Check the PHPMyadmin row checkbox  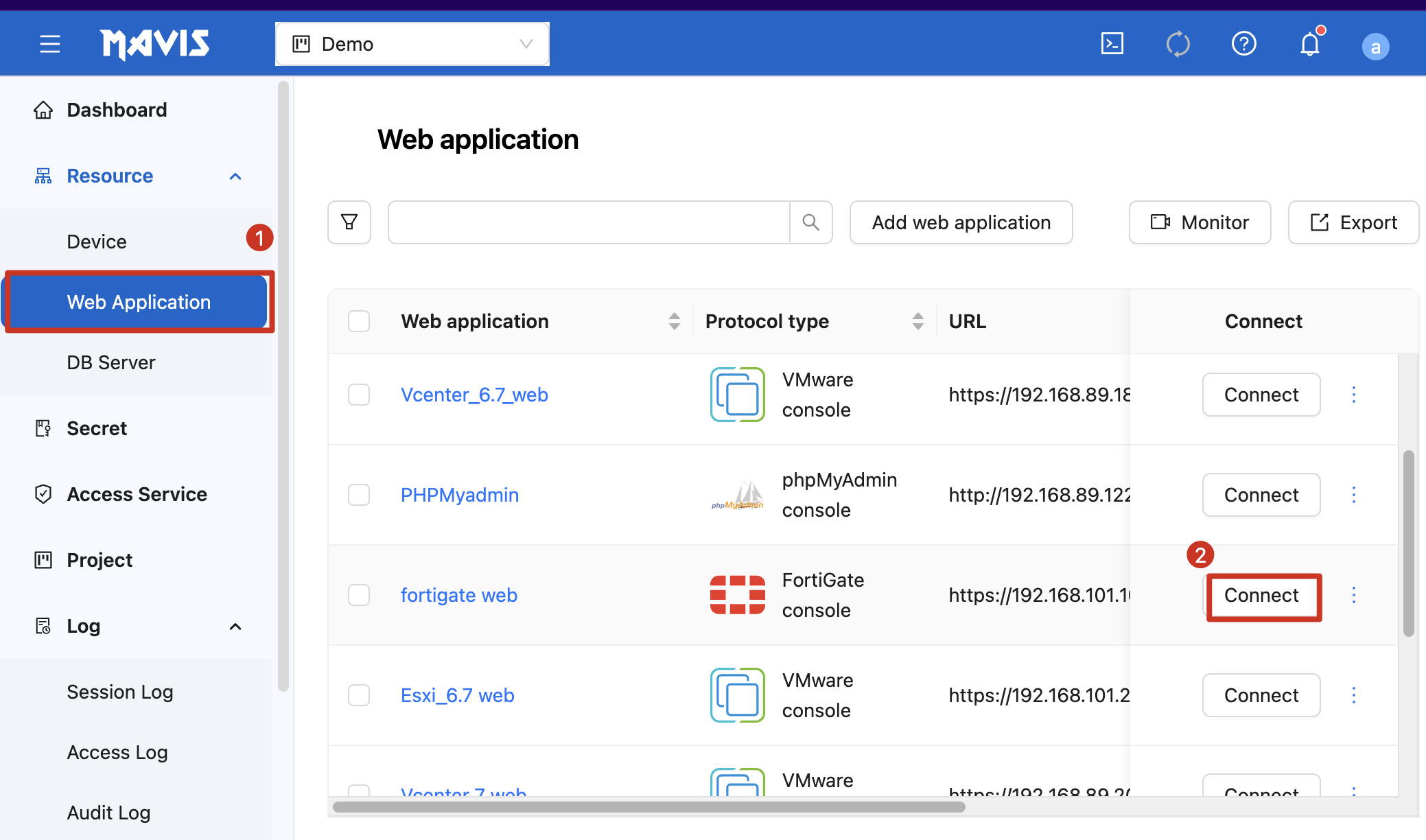[x=359, y=495]
